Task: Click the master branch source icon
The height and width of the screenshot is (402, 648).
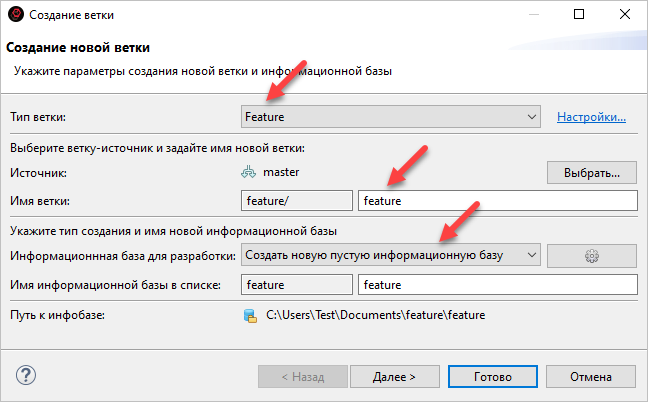Action: click(249, 172)
